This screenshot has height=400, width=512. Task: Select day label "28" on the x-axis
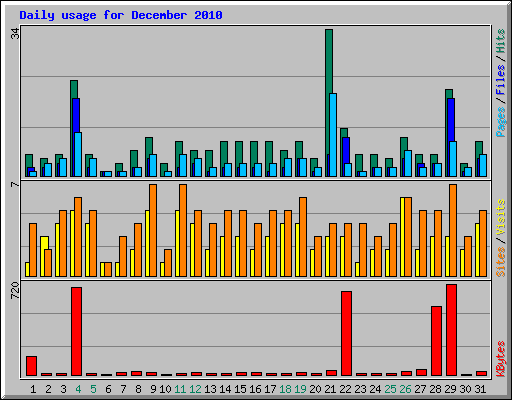pos(435,389)
